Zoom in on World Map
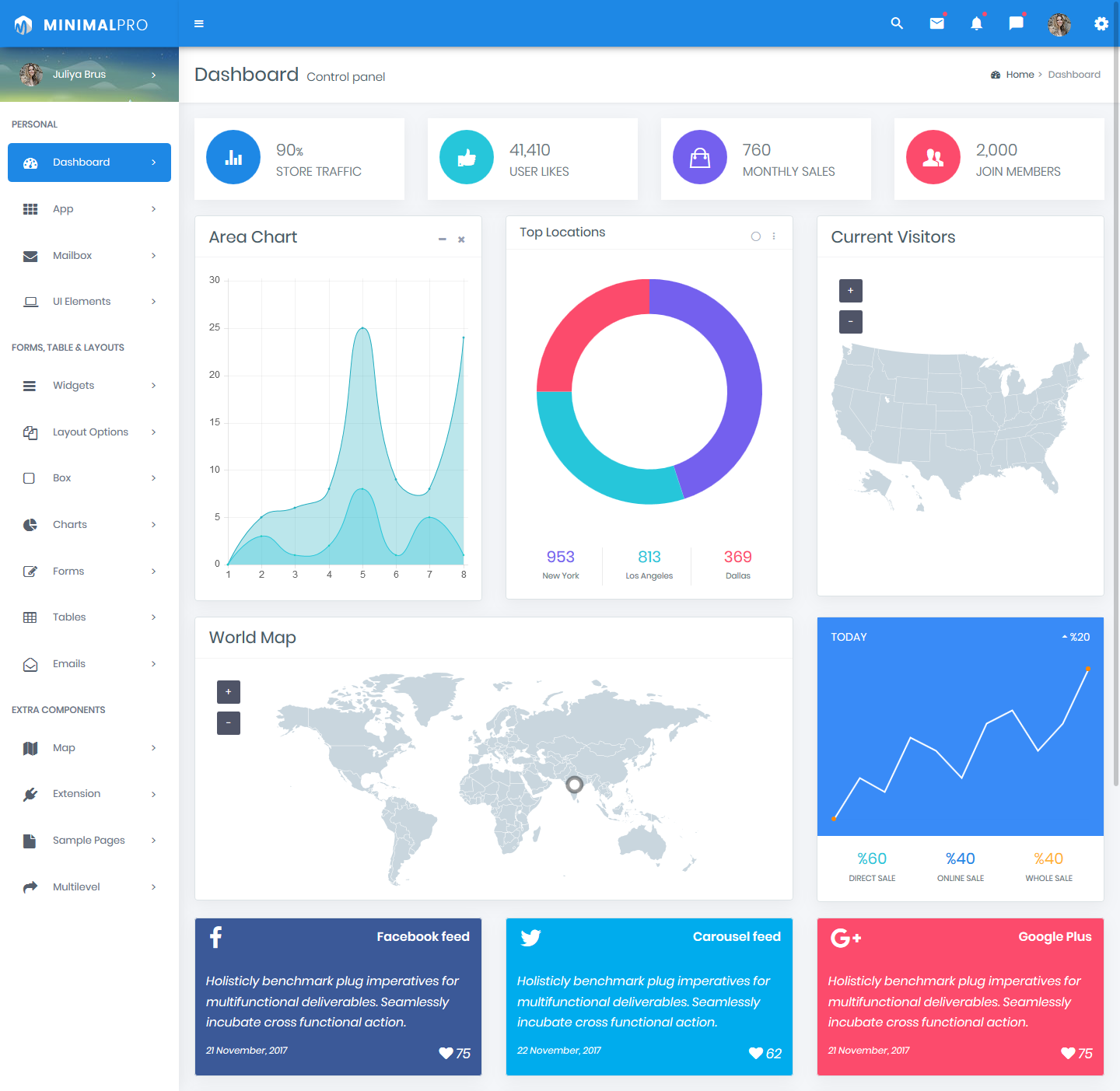 [x=229, y=692]
